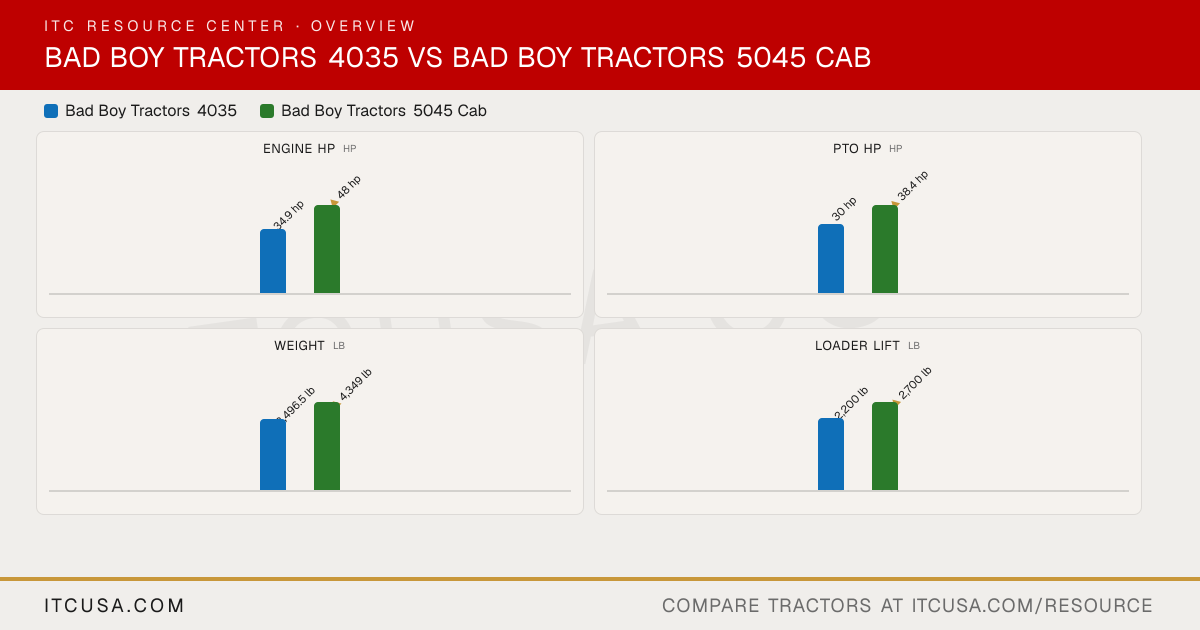Click the blue 4035 legend swatch
This screenshot has width=1200, height=630.
click(51, 111)
